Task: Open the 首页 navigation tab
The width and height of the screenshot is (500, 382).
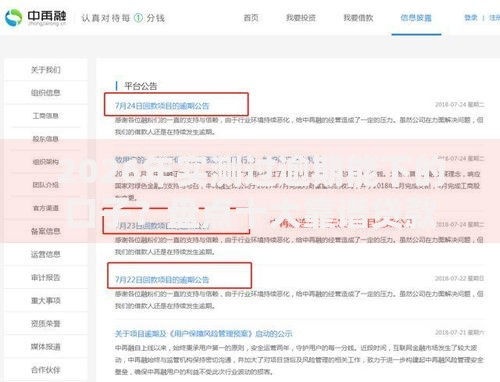Action: [x=251, y=18]
